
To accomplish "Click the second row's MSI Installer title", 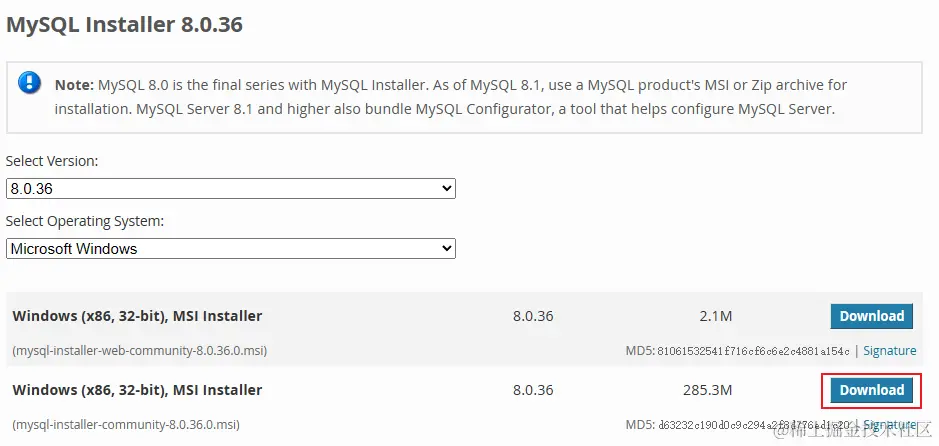I will 137,390.
